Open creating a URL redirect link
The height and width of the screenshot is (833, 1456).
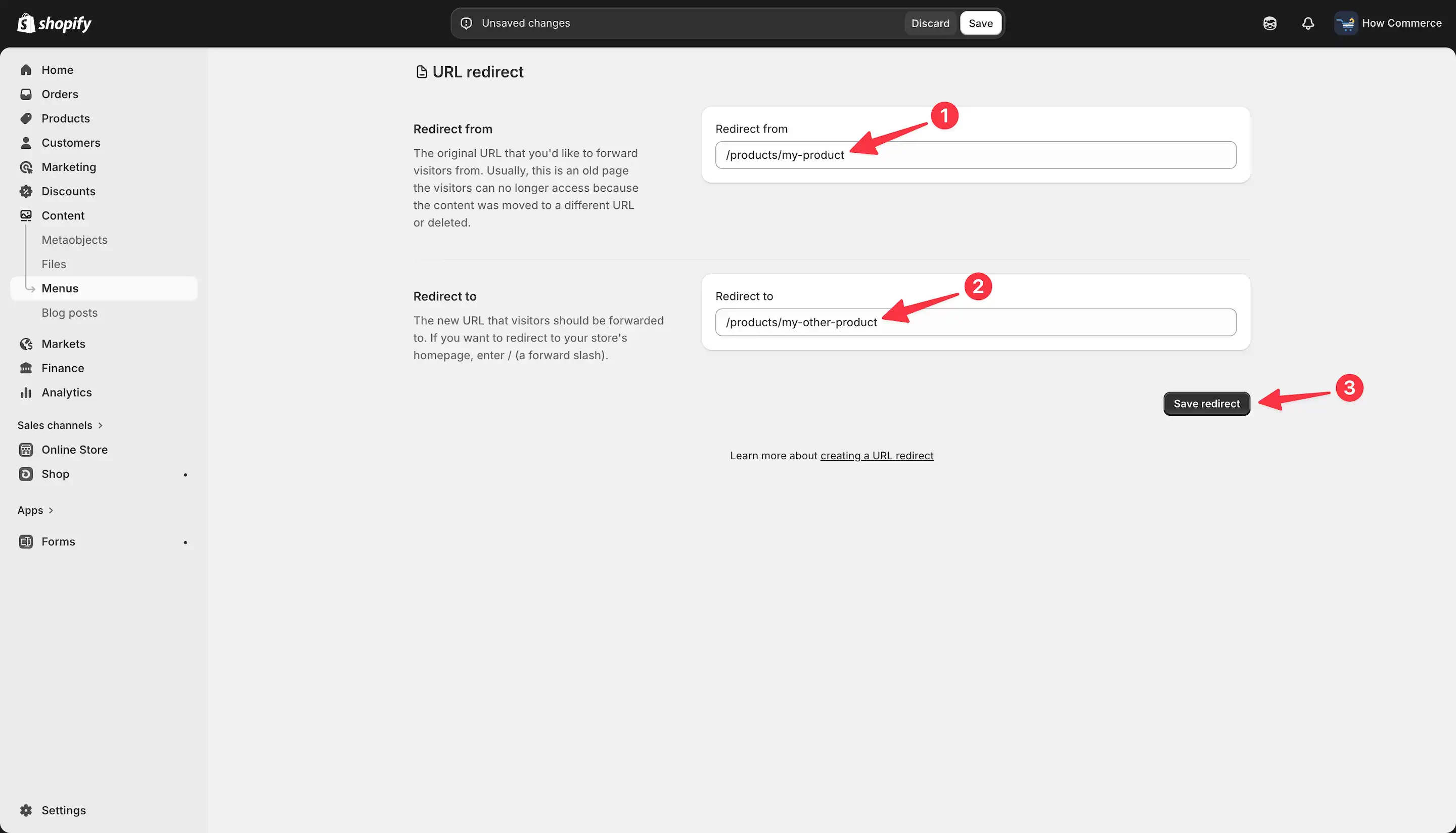[x=877, y=456]
